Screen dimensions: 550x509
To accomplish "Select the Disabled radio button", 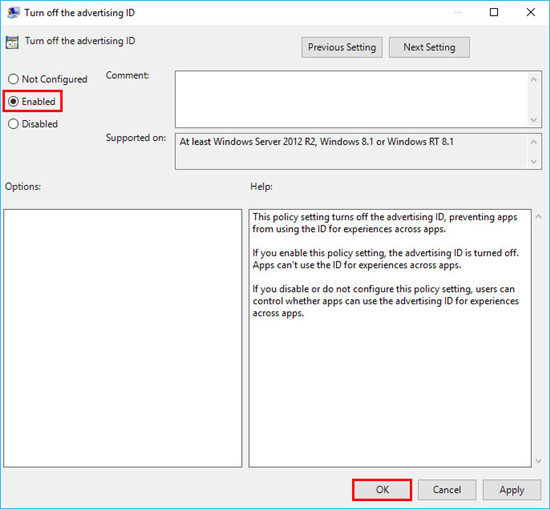I will pos(13,124).
